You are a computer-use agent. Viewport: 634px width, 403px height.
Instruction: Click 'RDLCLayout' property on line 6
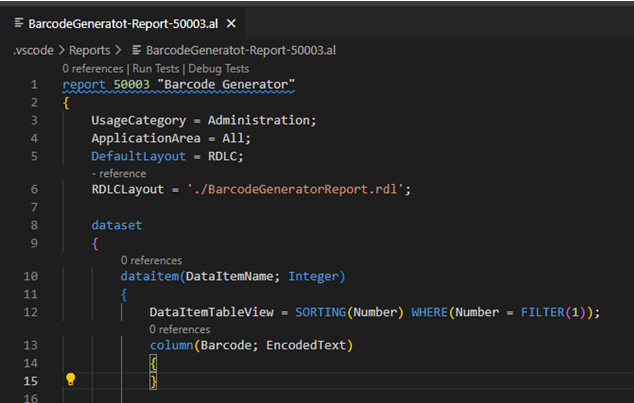(128, 189)
